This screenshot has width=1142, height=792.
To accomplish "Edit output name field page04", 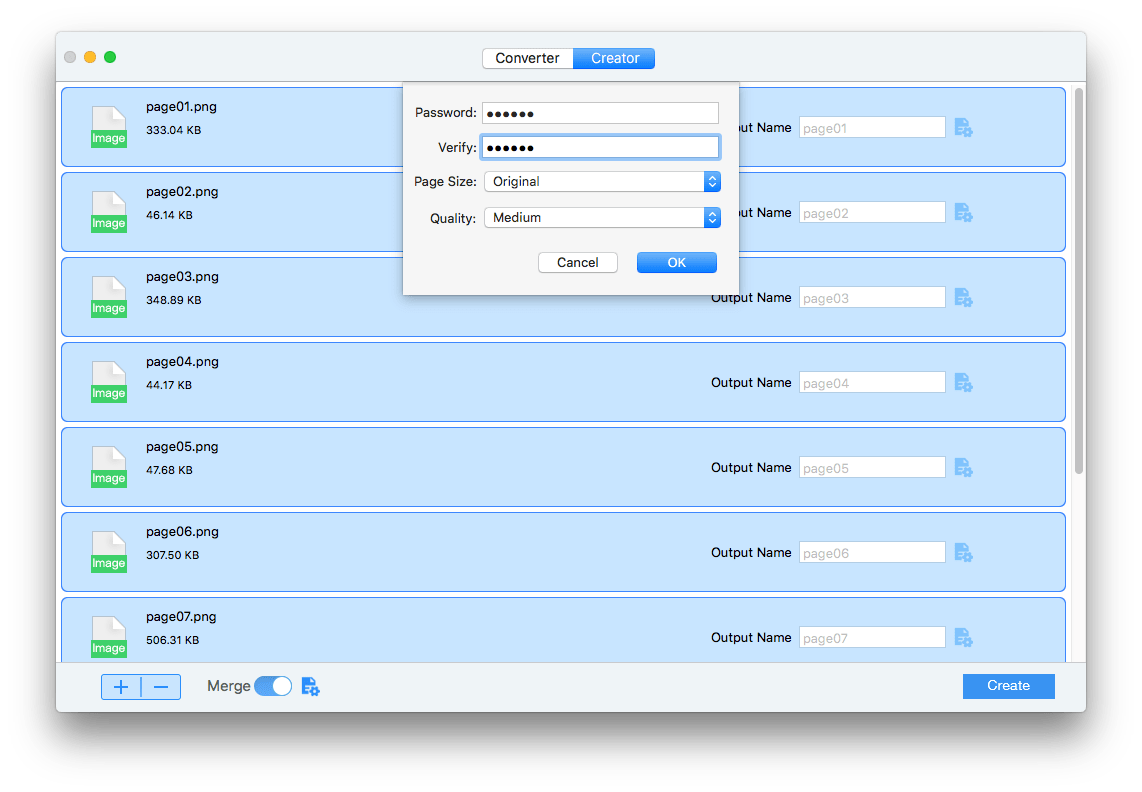I will click(x=872, y=383).
